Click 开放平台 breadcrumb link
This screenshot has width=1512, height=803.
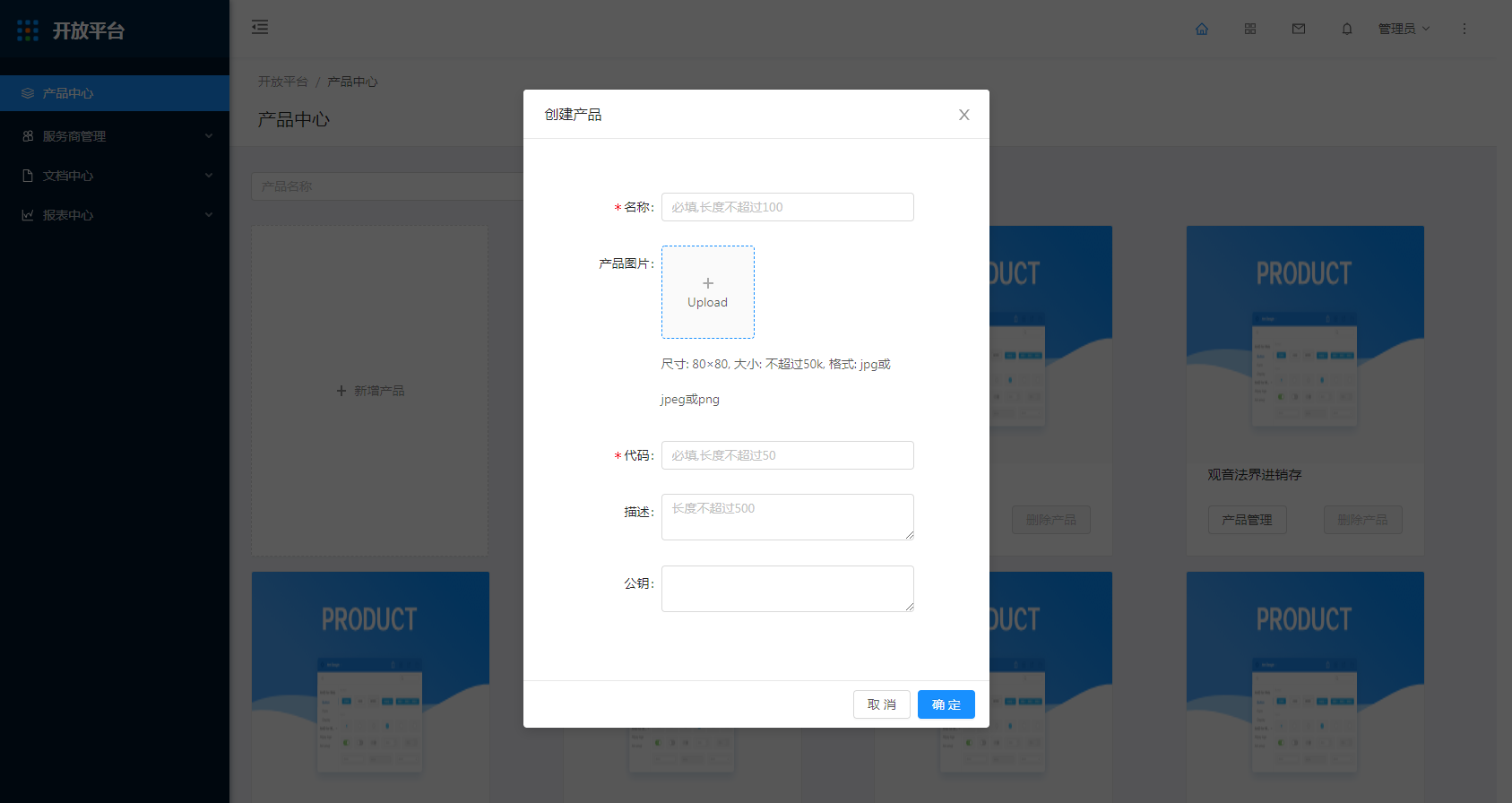[x=283, y=82]
